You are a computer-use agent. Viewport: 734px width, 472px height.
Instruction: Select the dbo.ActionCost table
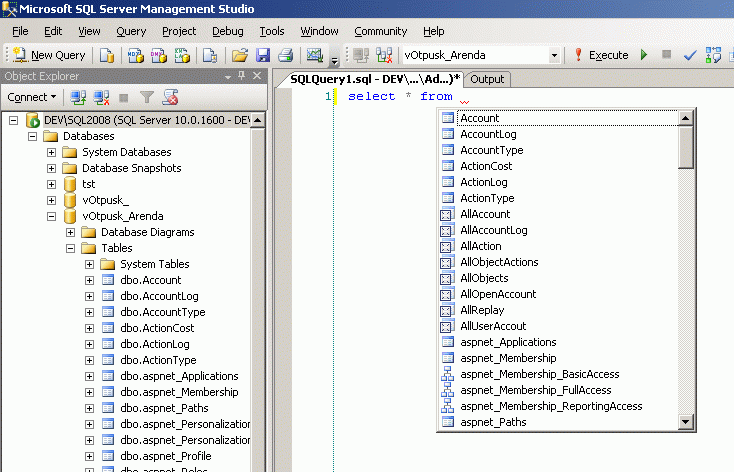(x=157, y=328)
